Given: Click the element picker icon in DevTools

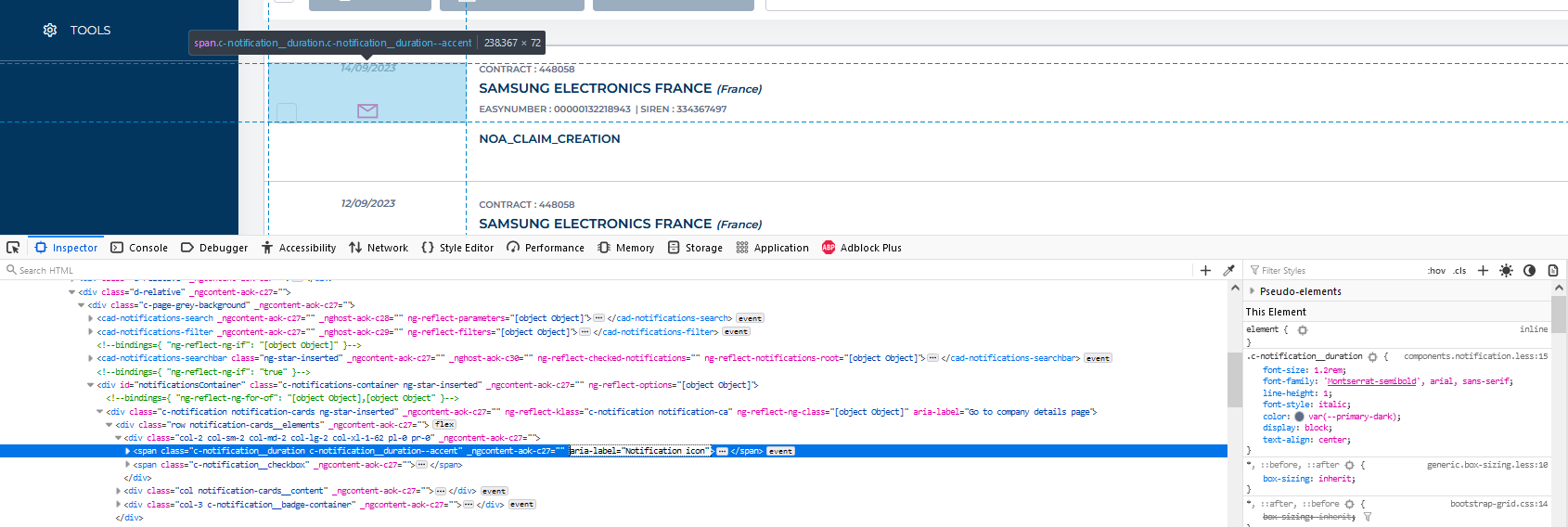Looking at the screenshot, I should 13,248.
